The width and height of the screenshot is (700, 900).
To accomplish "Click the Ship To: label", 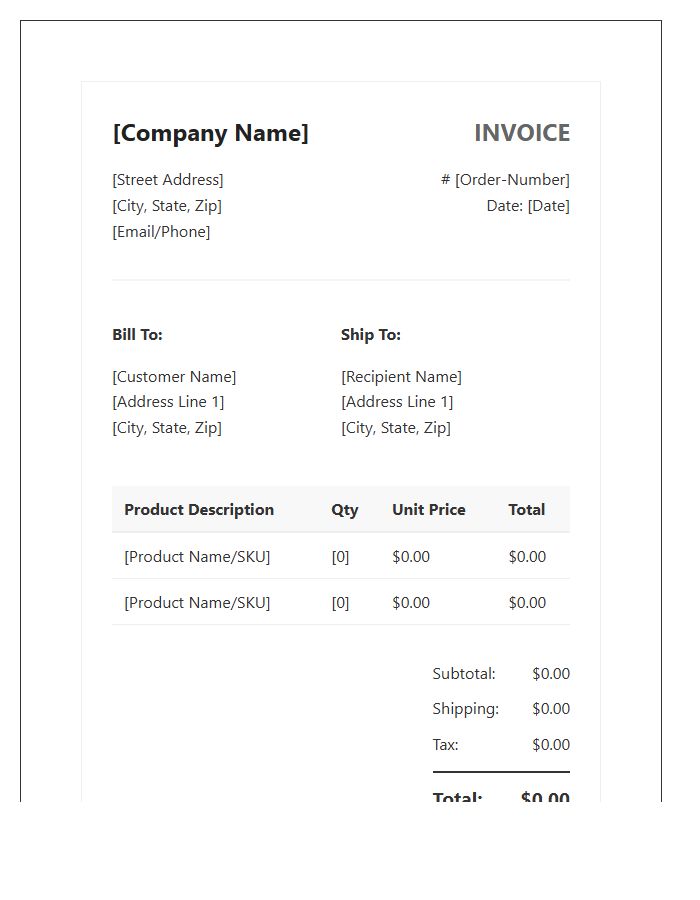I will [371, 335].
